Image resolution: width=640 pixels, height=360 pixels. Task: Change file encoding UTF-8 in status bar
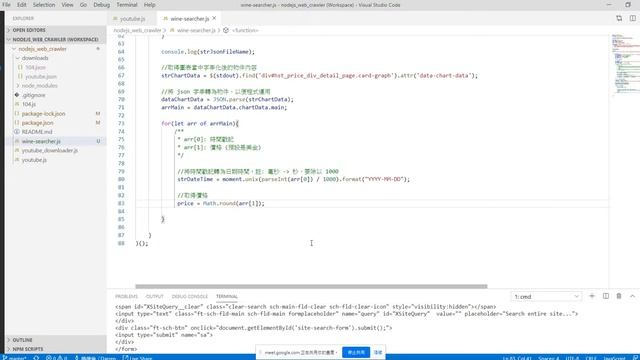coord(572,358)
